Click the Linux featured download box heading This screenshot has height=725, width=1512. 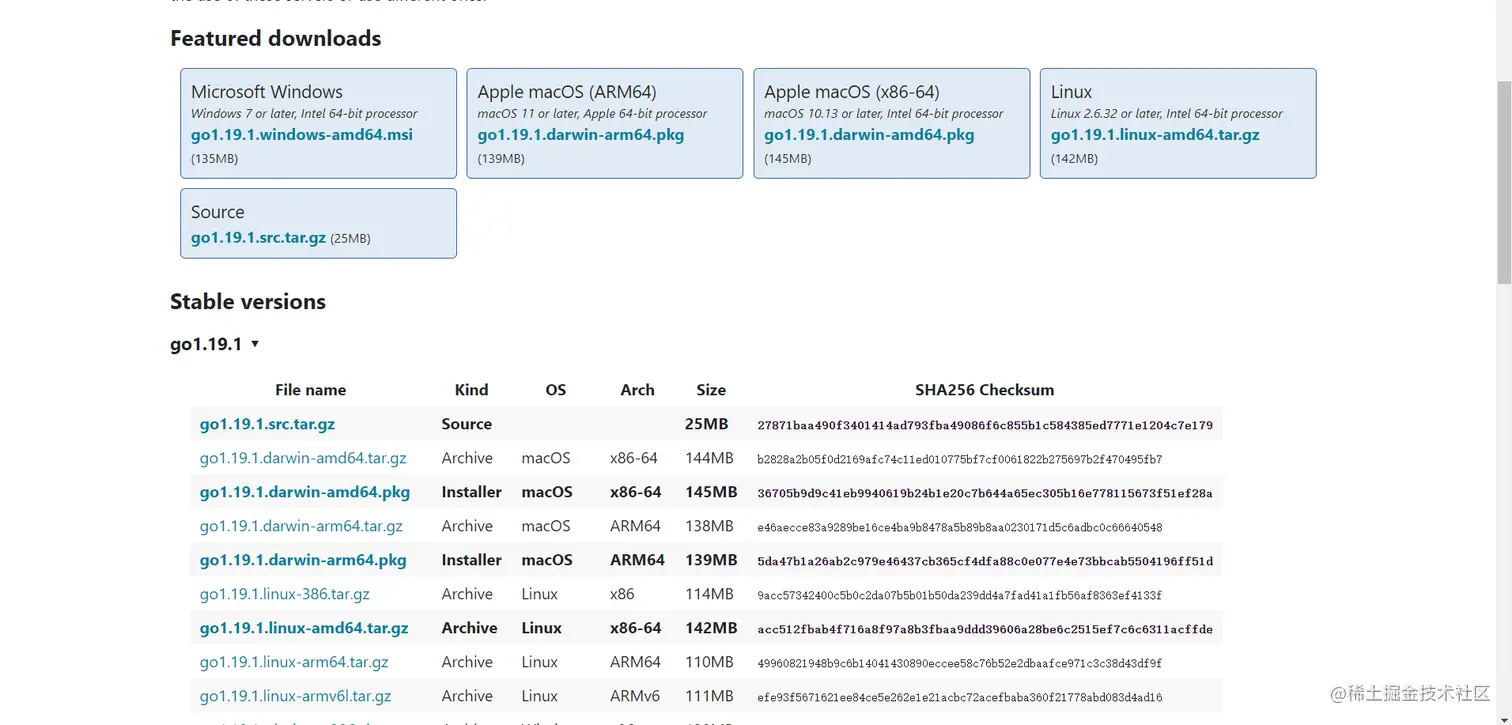click(1071, 92)
